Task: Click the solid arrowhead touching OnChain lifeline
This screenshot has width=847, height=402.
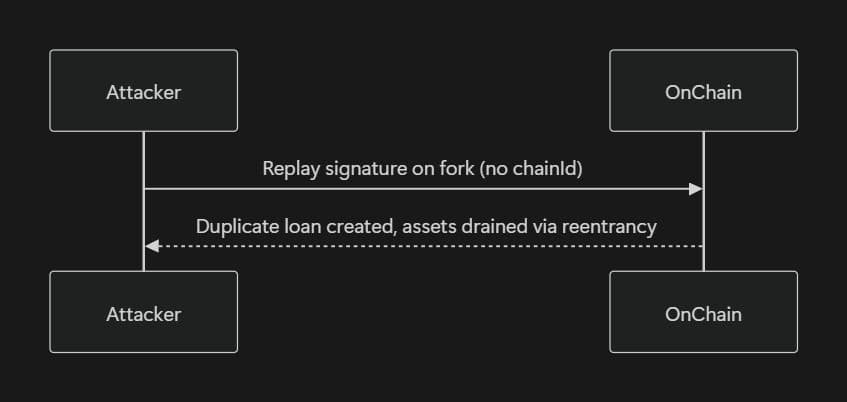Action: pos(696,189)
